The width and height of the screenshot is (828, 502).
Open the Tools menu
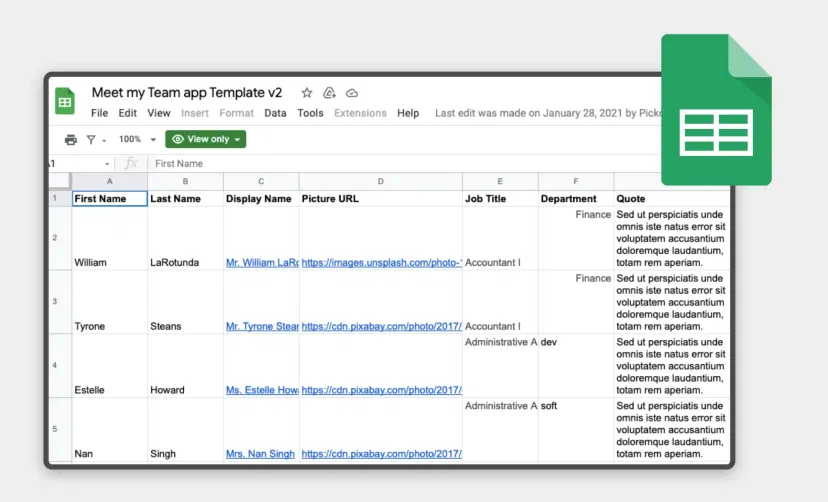tap(310, 114)
